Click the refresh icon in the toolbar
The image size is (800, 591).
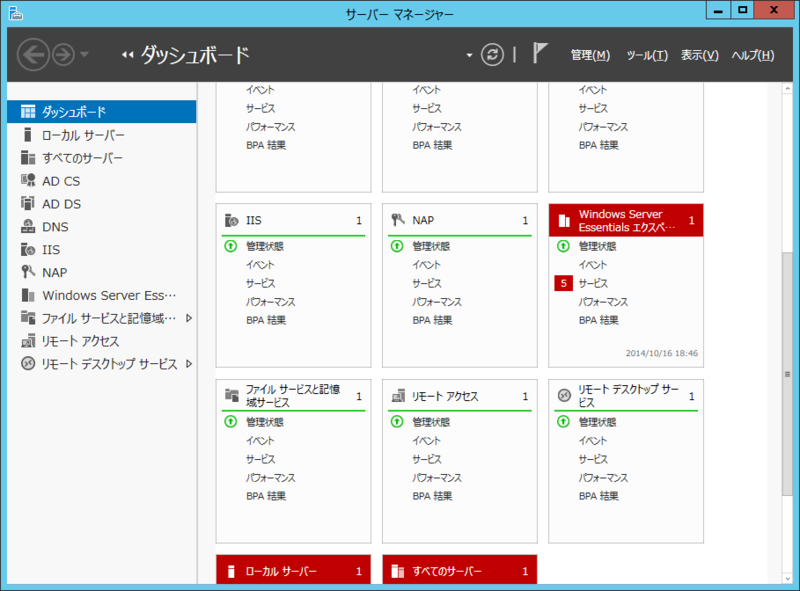point(490,55)
